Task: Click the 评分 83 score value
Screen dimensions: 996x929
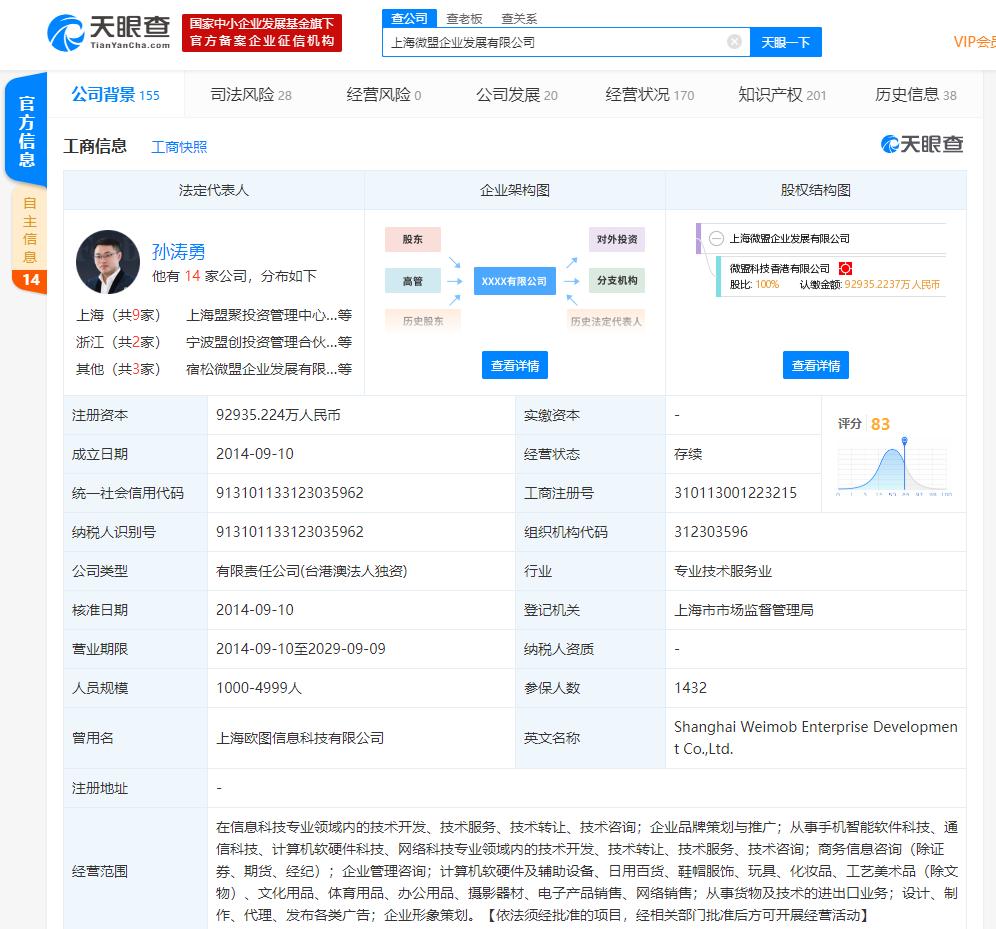Action: 880,424
